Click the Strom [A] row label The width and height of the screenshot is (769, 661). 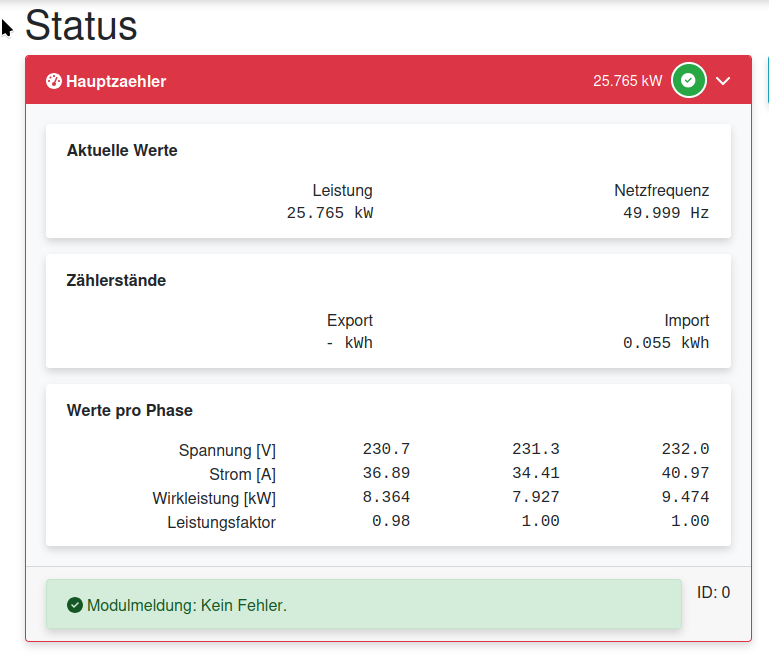click(x=242, y=474)
